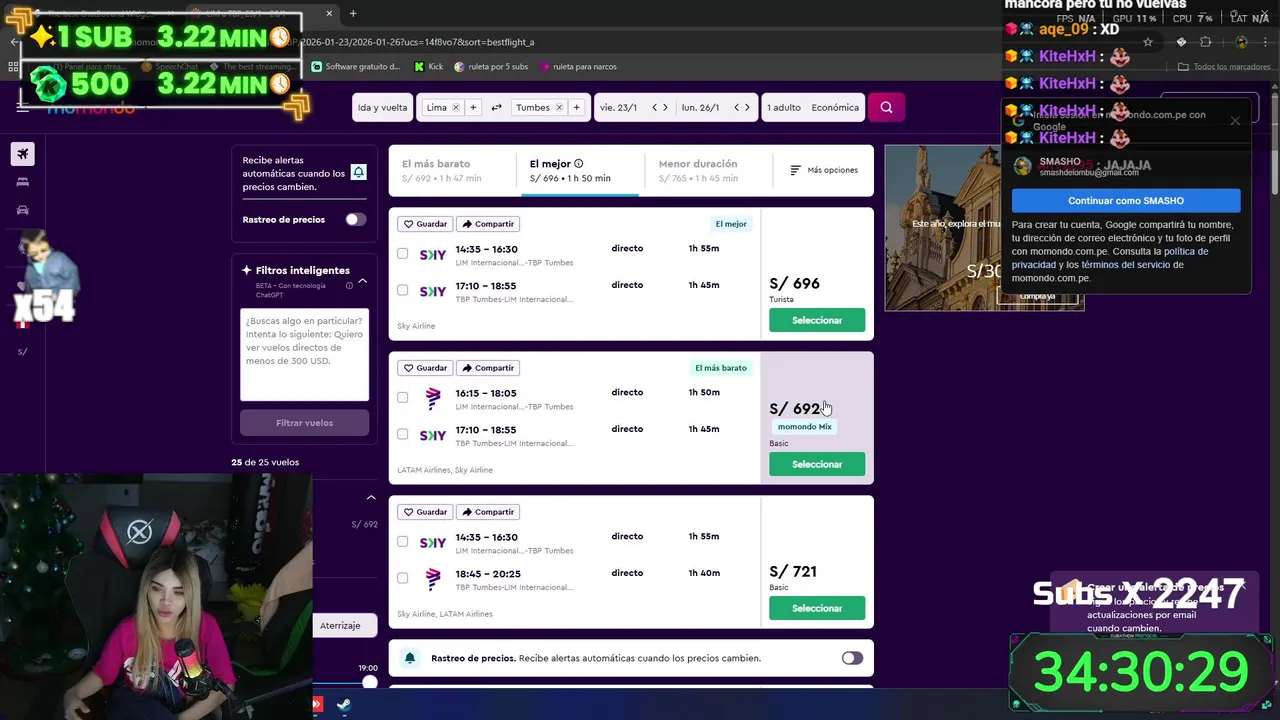The image size is (1280, 720).
Task: Add another origin next to Lima
Action: tap(473, 107)
